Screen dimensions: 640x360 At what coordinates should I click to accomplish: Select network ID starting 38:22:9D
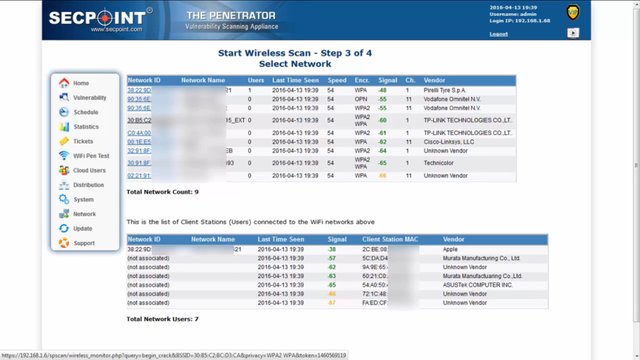[139, 90]
